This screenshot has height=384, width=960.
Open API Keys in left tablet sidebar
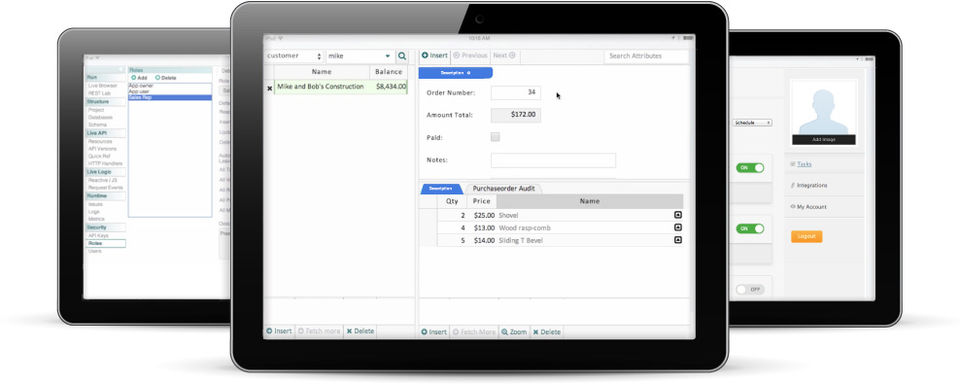tap(98, 235)
